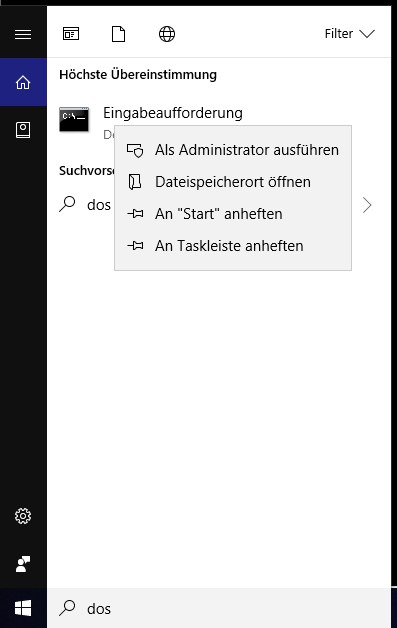The image size is (397, 628).
Task: Select the Home icon in sidebar
Action: (x=23, y=83)
